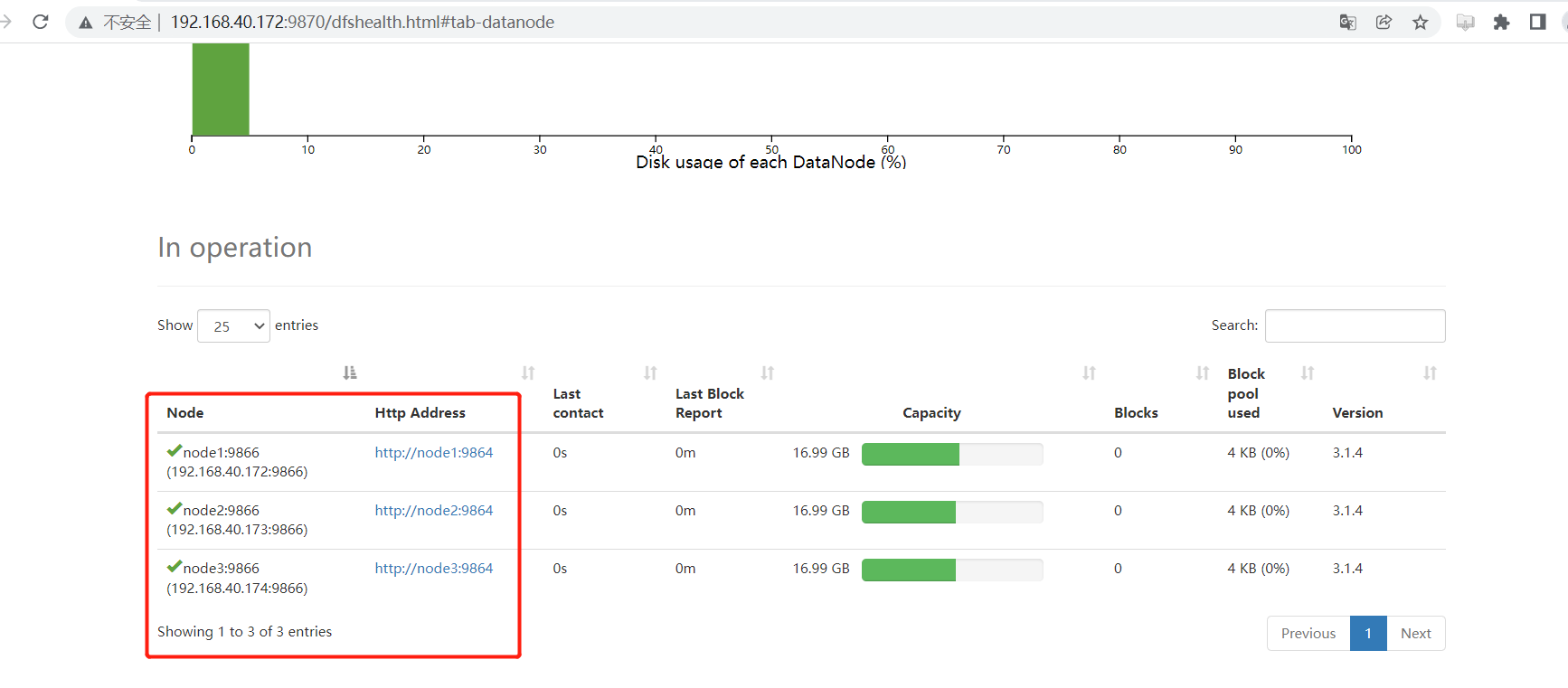Bookmark this page with the star icon
Viewport: 1568px width, 688px height.
1421,23
